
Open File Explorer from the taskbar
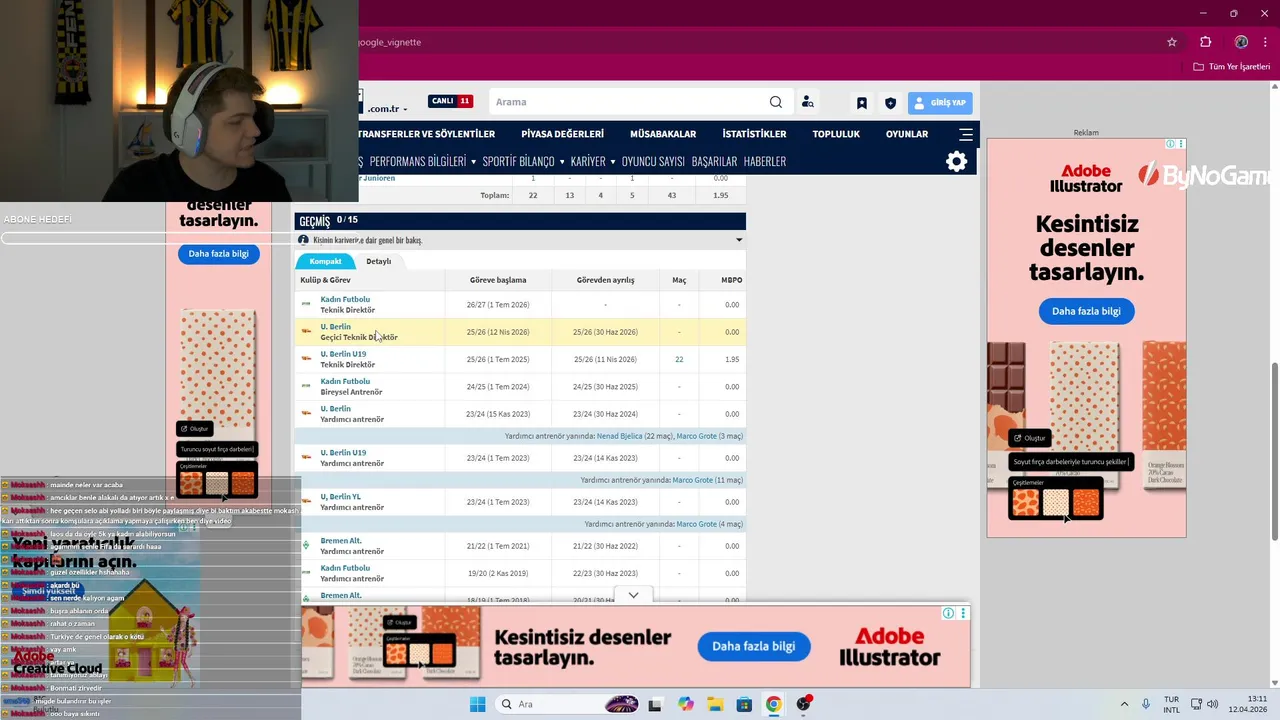point(715,704)
